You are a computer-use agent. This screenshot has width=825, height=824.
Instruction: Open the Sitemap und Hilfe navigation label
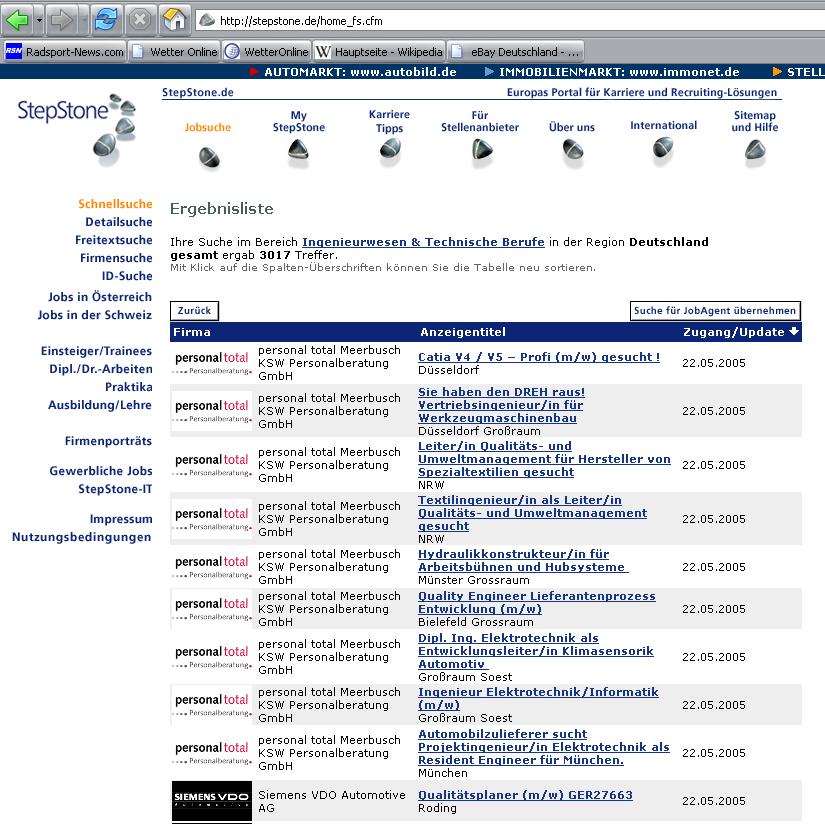[x=754, y=121]
